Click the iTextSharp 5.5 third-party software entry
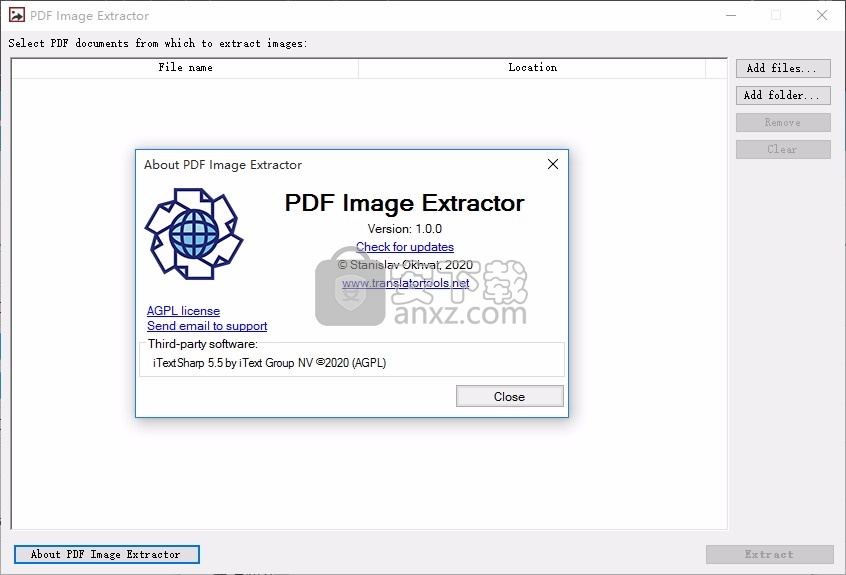Viewport: 846px width, 575px height. tap(269, 363)
